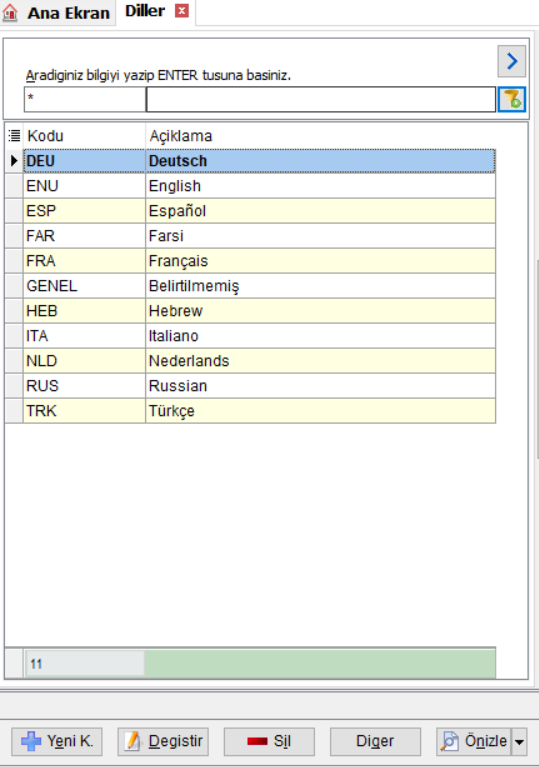Image resolution: width=539 pixels, height=767 pixels.
Task: Close the Diller tab with red X
Action: click(x=182, y=11)
